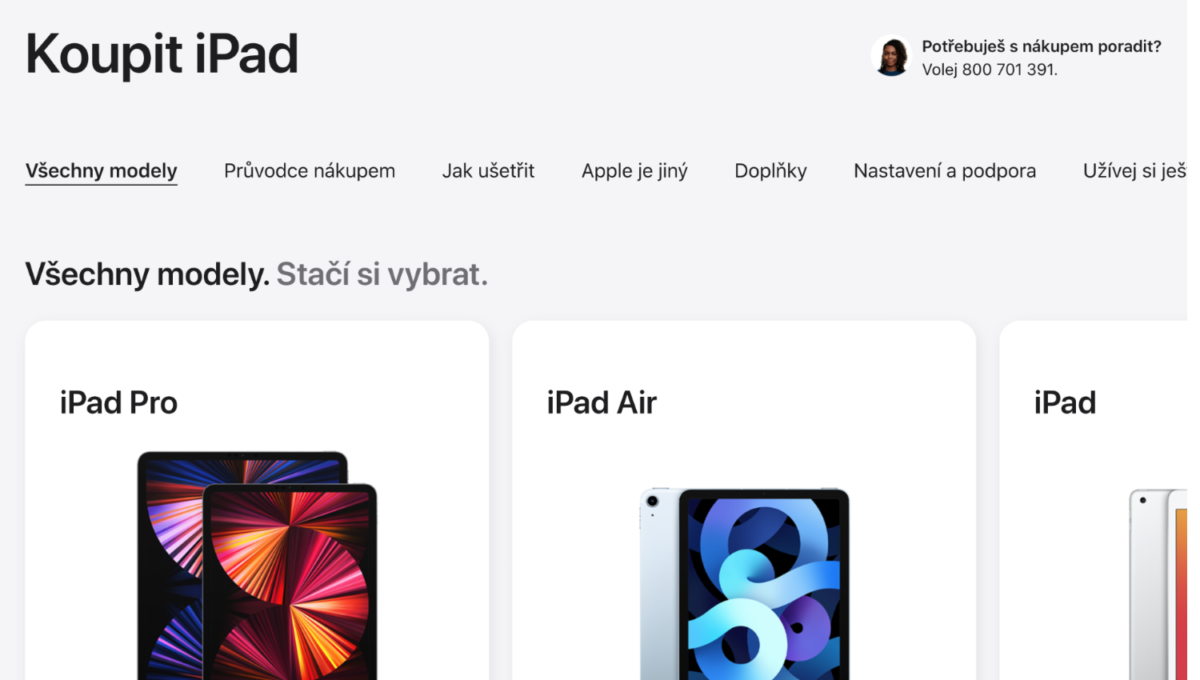The image size is (1200, 680).
Task: Open the iPad Air card title
Action: click(602, 403)
